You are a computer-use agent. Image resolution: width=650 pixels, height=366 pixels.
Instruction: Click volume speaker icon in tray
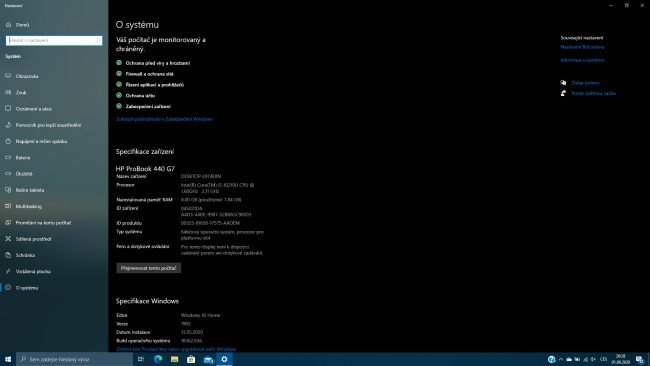coord(593,359)
